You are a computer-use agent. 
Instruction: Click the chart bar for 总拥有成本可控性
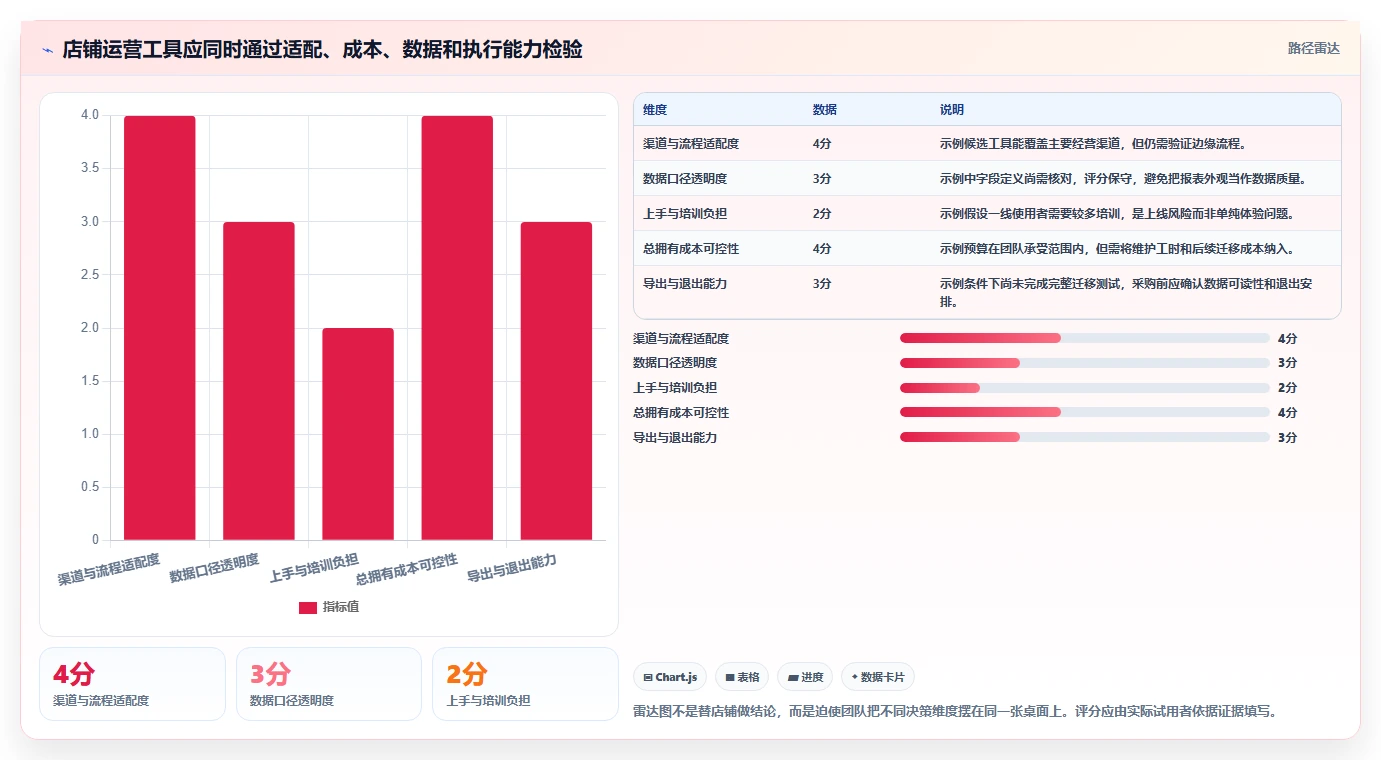coord(457,328)
